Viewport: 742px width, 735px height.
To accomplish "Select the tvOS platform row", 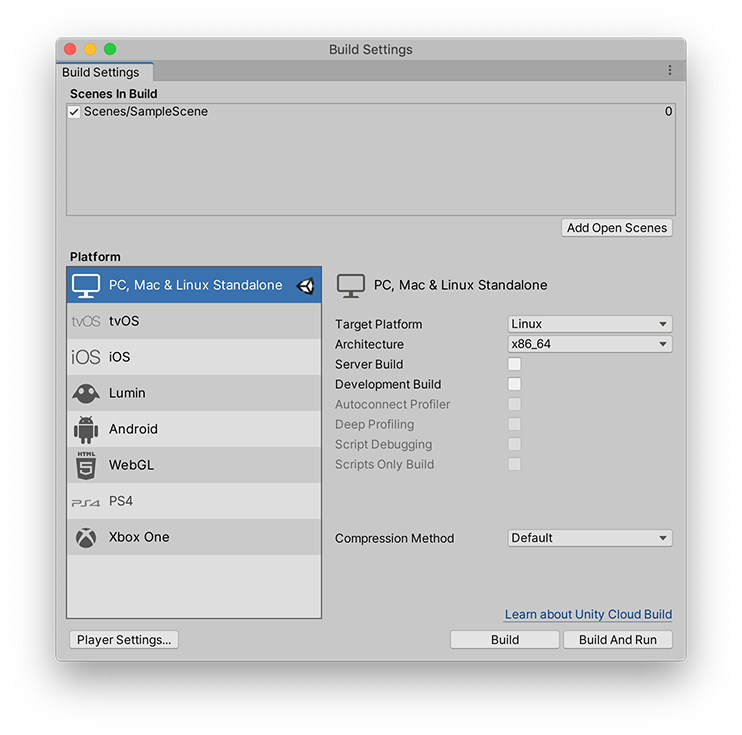I will [x=194, y=321].
